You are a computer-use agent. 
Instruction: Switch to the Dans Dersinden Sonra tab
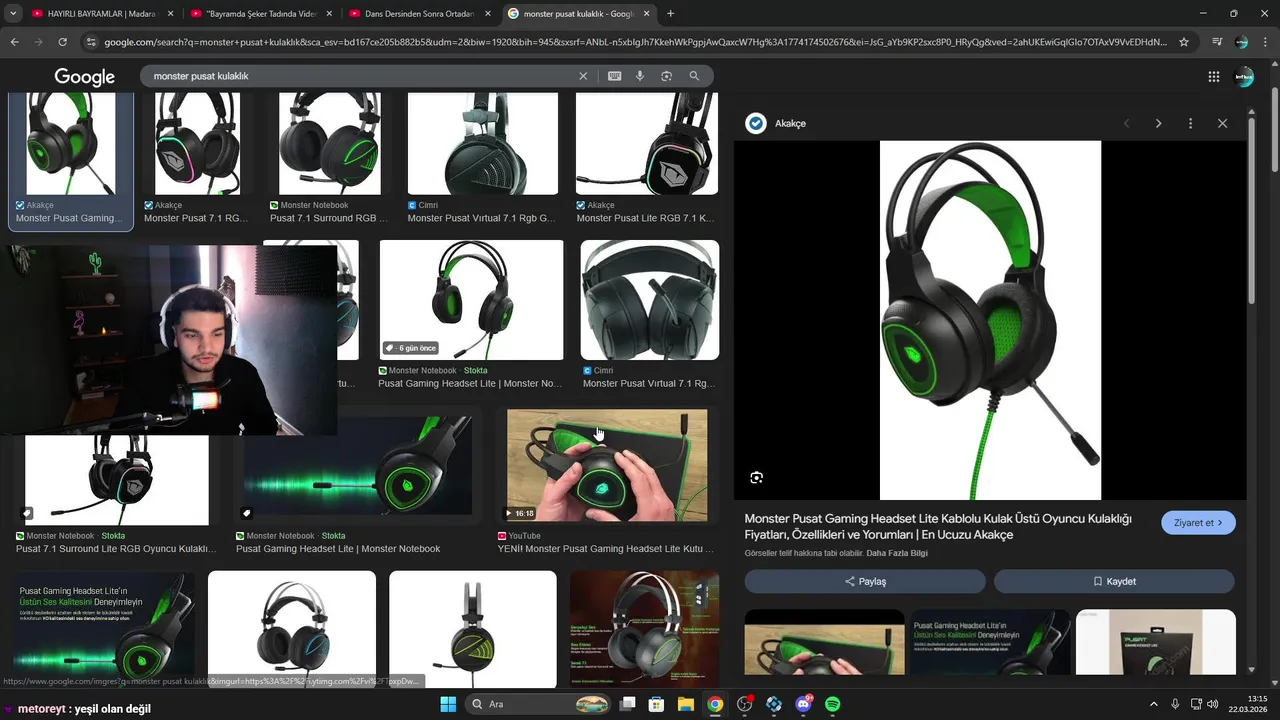419,14
